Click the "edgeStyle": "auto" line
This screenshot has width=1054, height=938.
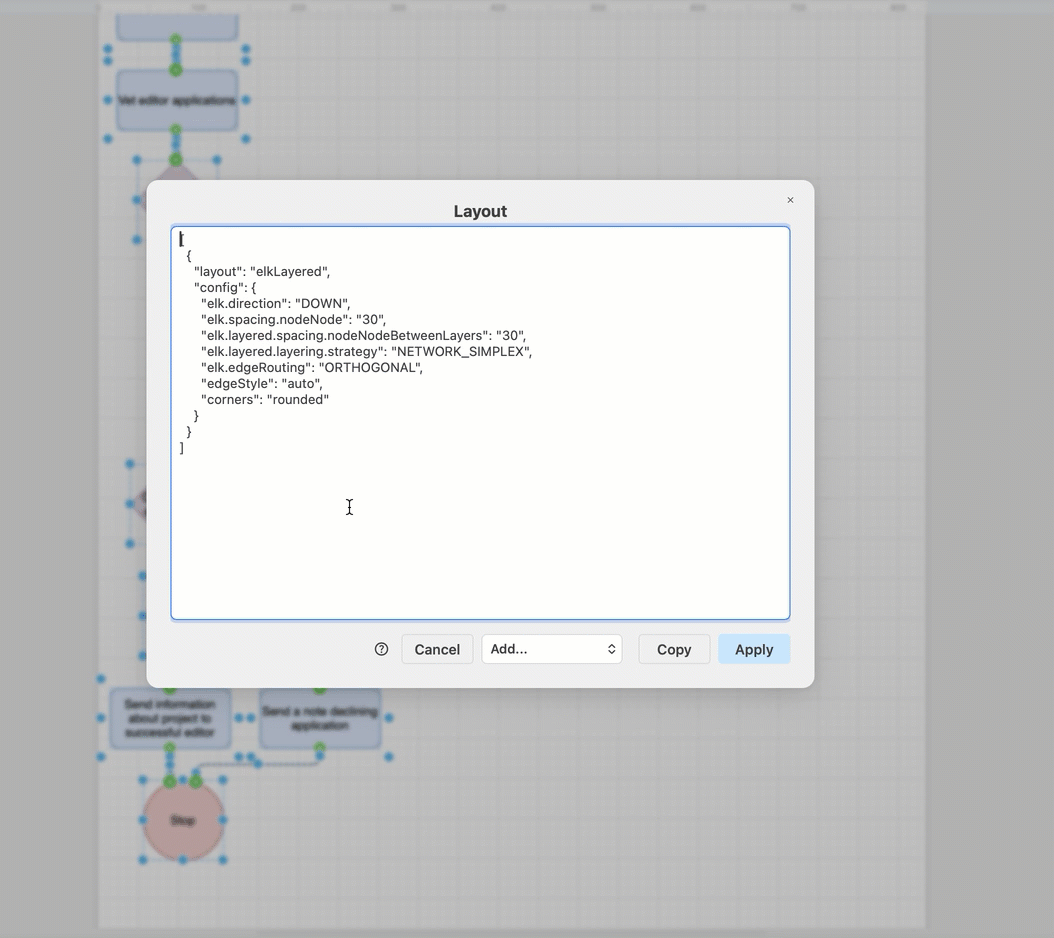261,383
